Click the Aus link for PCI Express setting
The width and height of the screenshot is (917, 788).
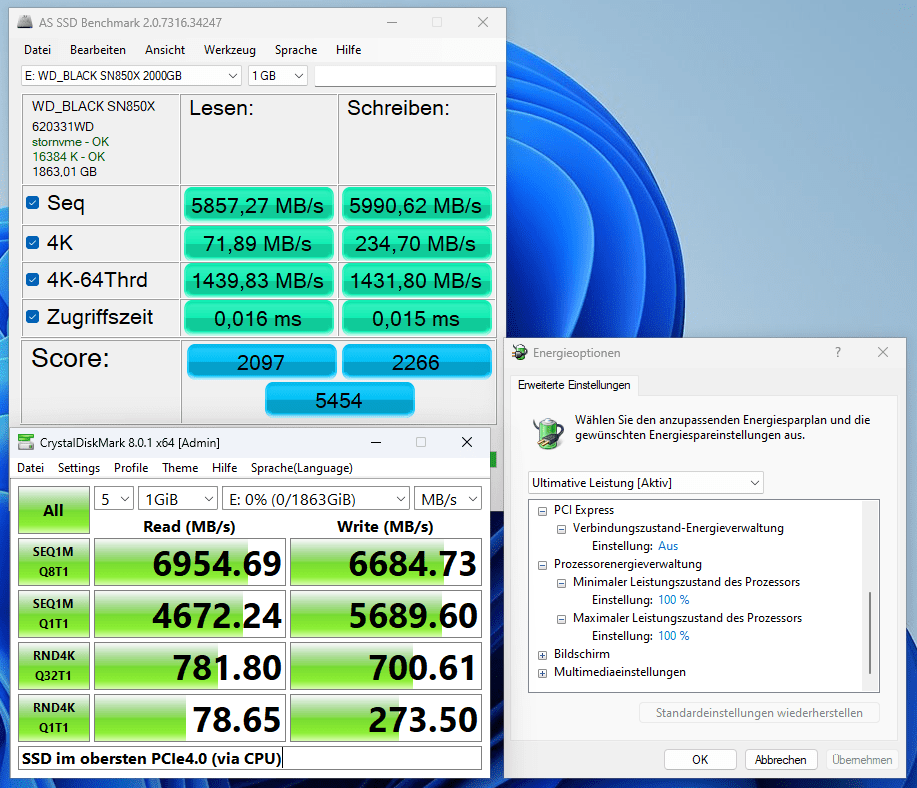coord(668,546)
